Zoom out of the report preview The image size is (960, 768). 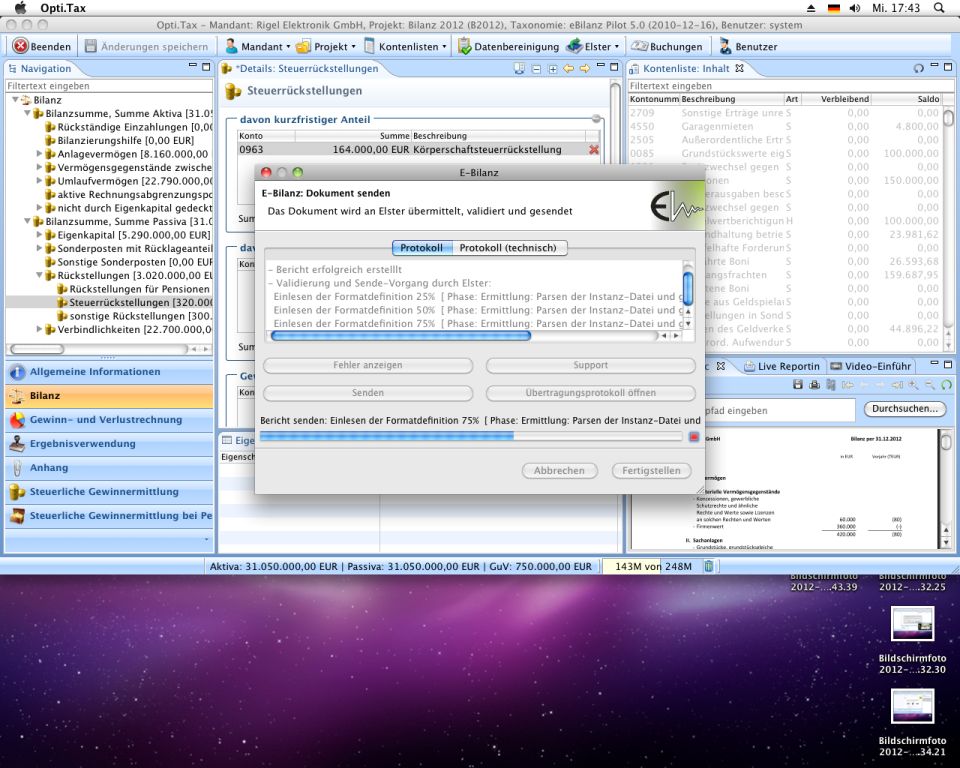pyautogui.click(x=929, y=385)
